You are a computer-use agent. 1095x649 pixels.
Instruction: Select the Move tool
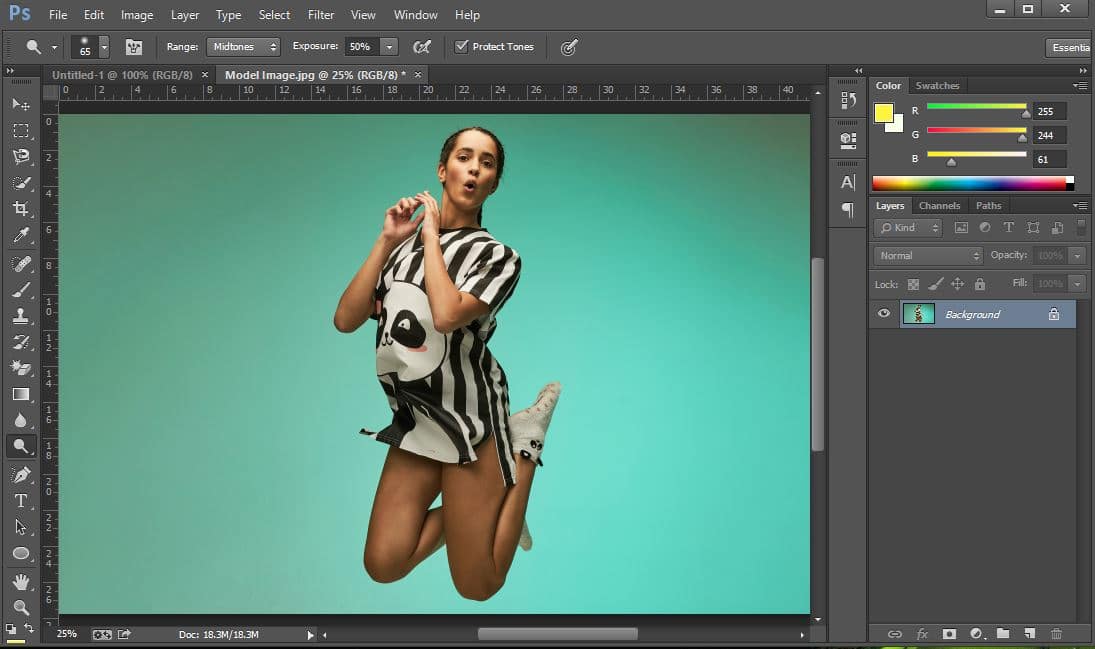pos(20,104)
